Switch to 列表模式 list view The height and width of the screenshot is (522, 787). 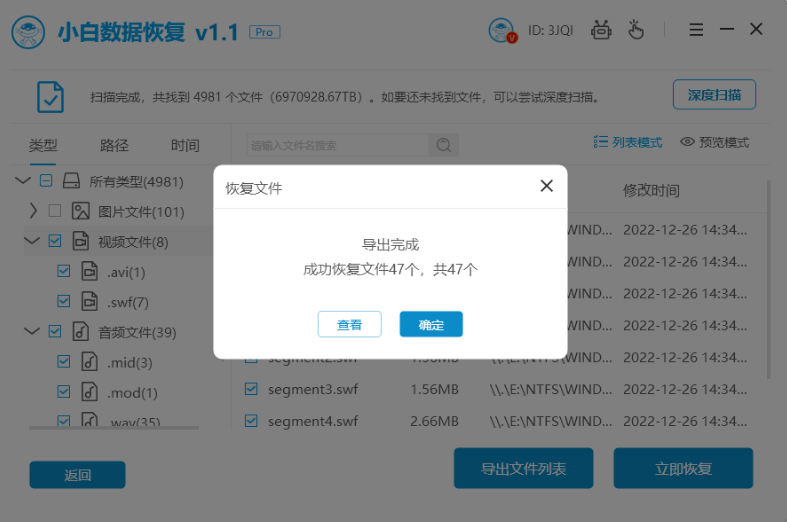627,142
